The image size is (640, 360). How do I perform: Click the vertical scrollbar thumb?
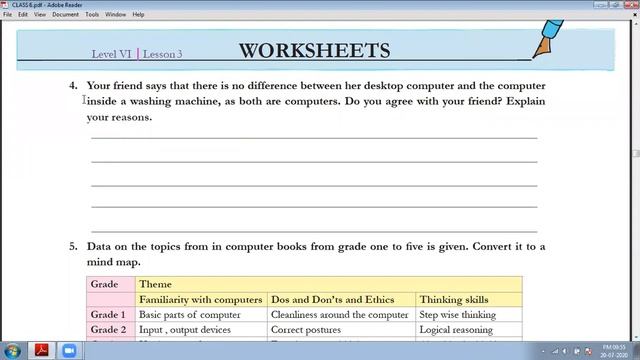[636, 153]
